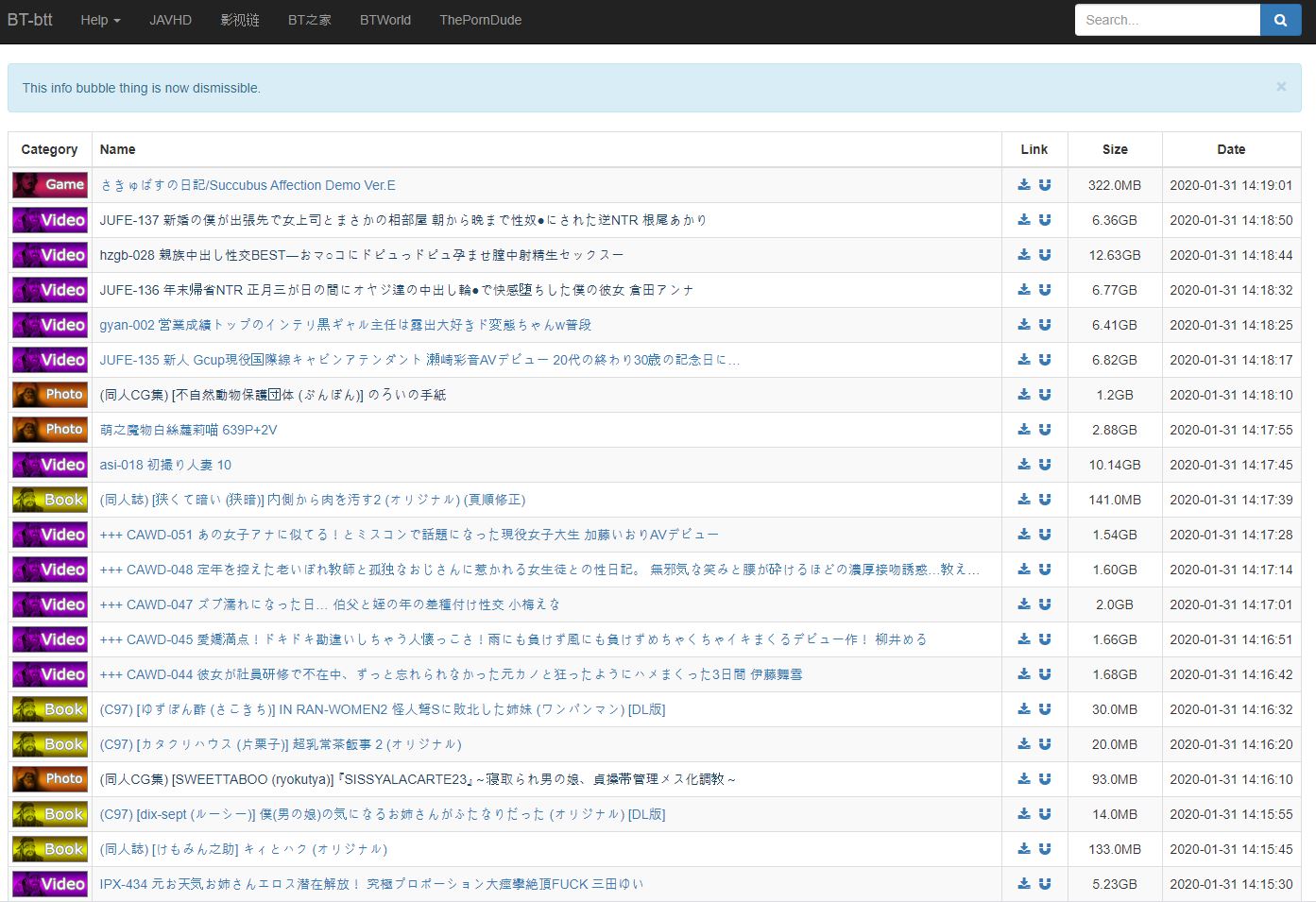The width and height of the screenshot is (1316, 902).
Task: Open magnet link for the 14.0MB Book row
Action: pos(1045,814)
